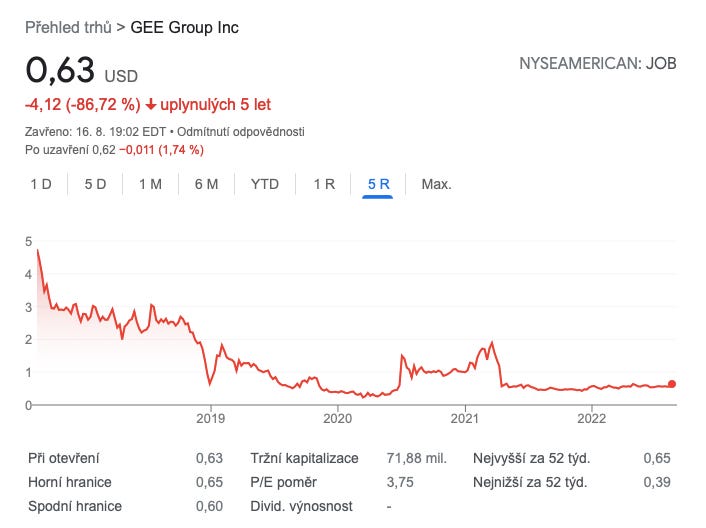This screenshot has height=528, width=706.
Task: Click the Divid. výnosnost label
Action: [x=301, y=506]
